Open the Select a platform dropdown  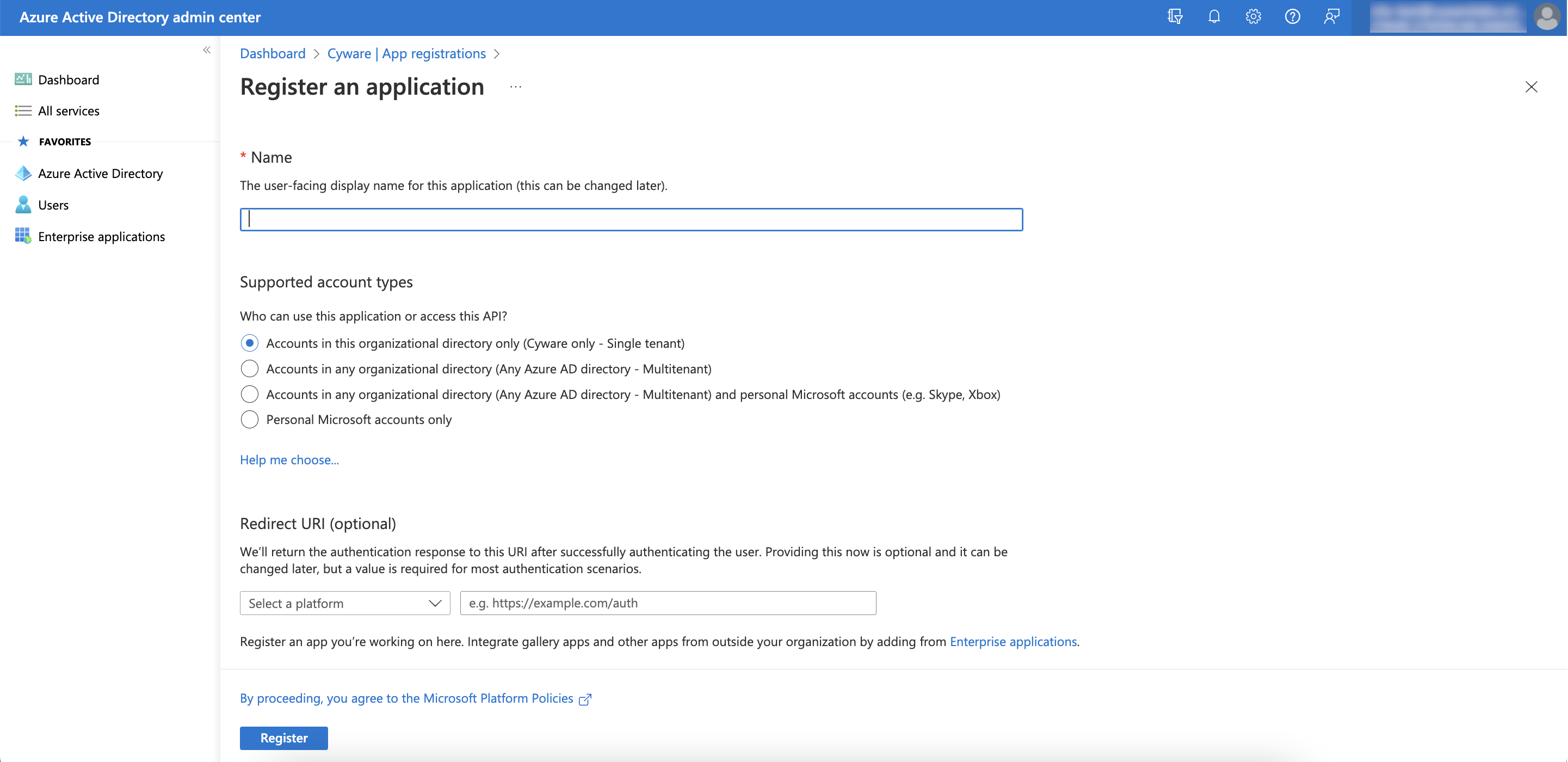(x=344, y=603)
